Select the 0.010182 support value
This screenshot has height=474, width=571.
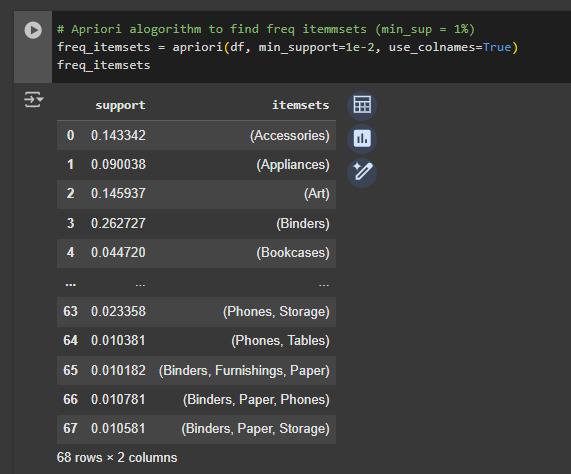(x=118, y=370)
